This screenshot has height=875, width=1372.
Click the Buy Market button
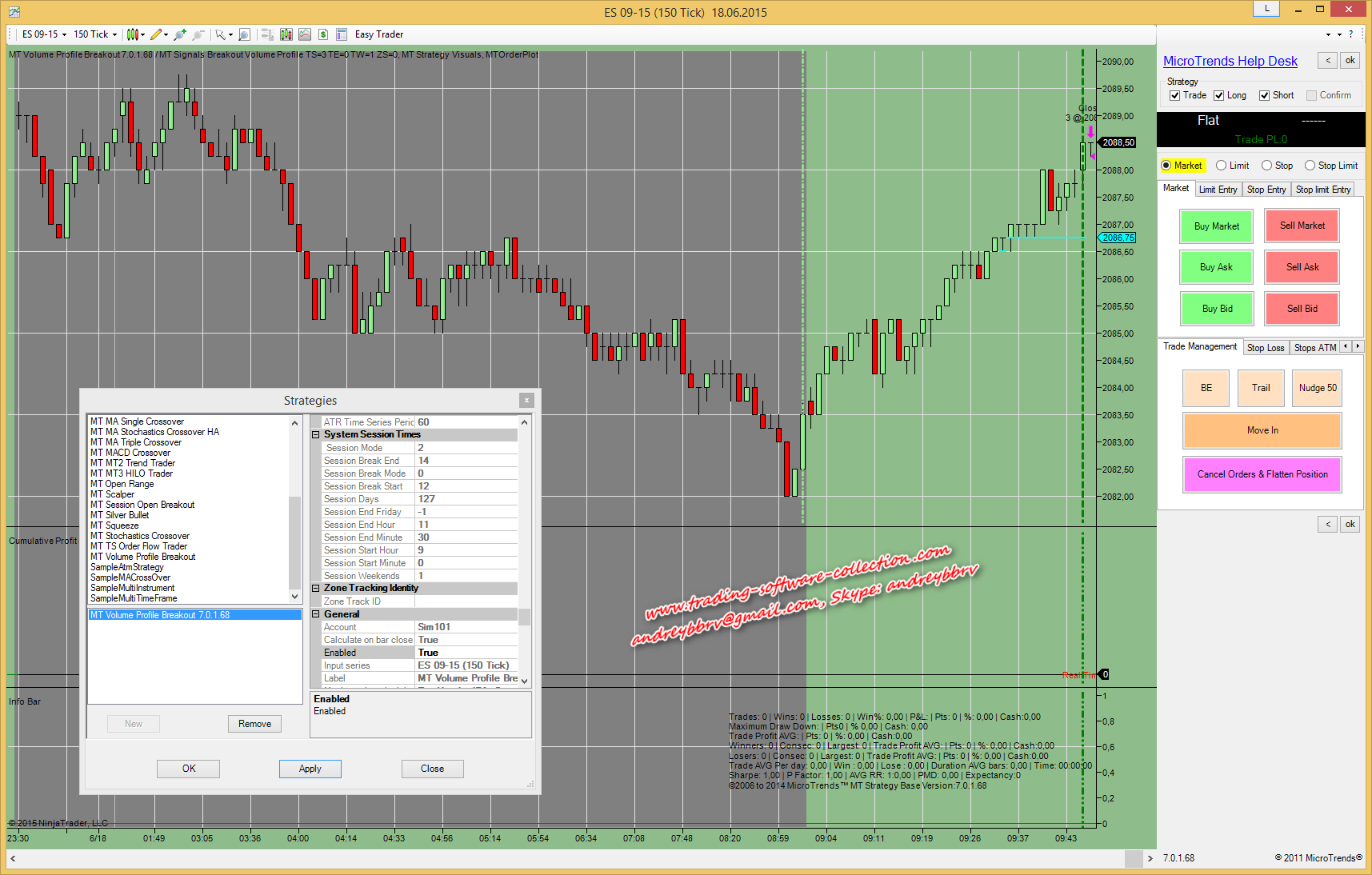pos(1216,226)
